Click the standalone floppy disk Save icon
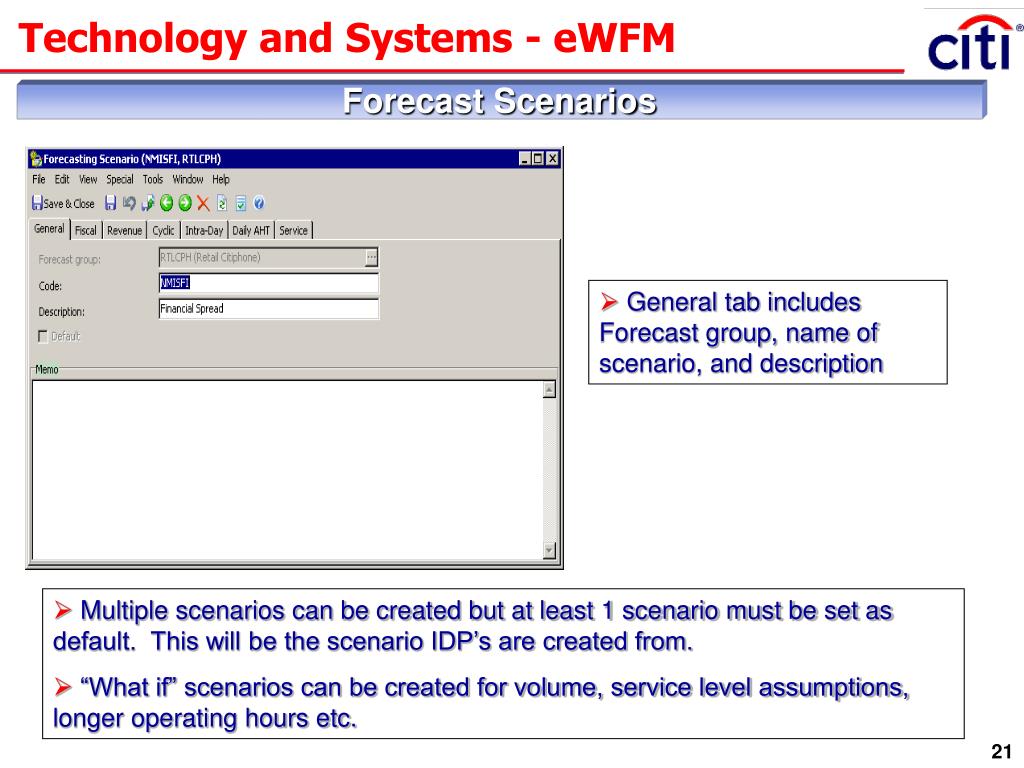The height and width of the screenshot is (768, 1024). (x=111, y=204)
